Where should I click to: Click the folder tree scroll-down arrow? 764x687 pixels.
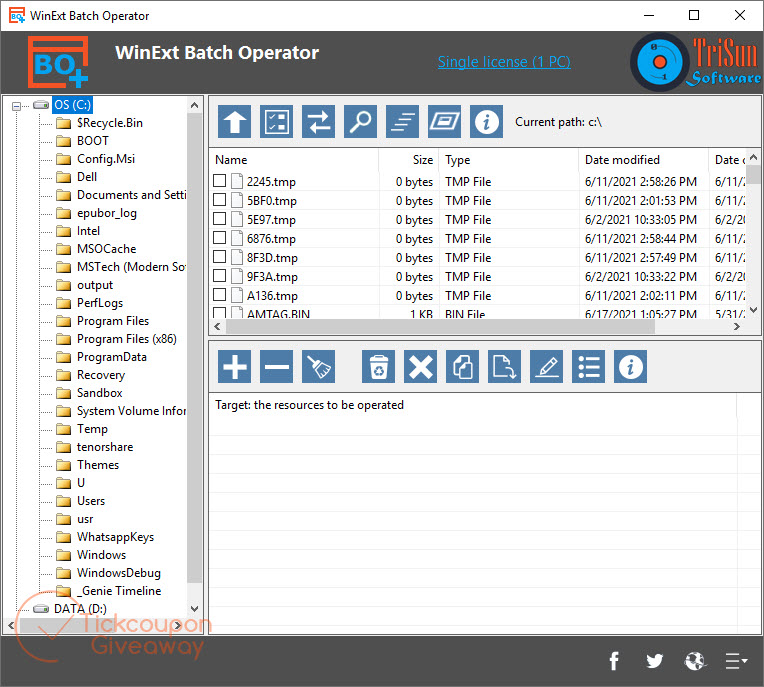tap(194, 609)
